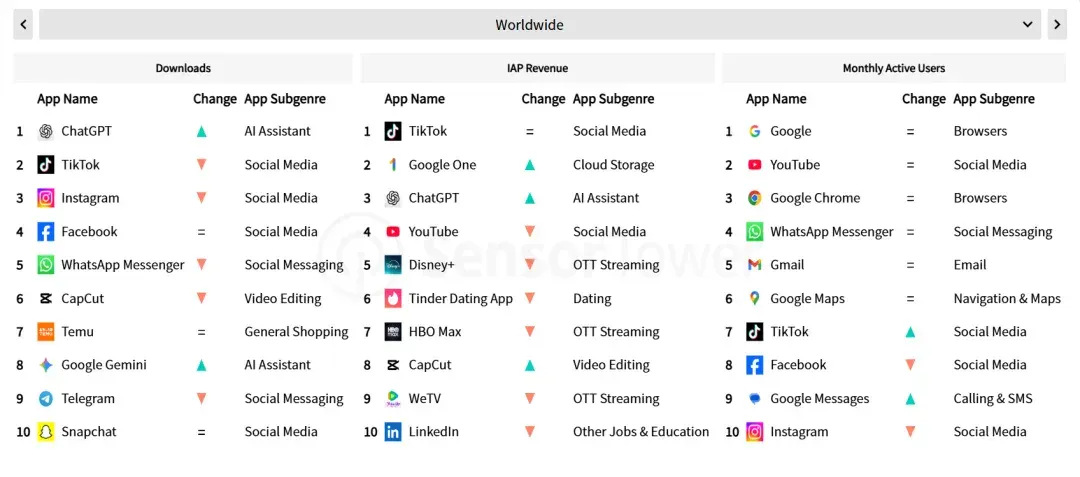Click the LinkedIn icon in IAP Revenue
1080x477 pixels.
click(x=393, y=432)
